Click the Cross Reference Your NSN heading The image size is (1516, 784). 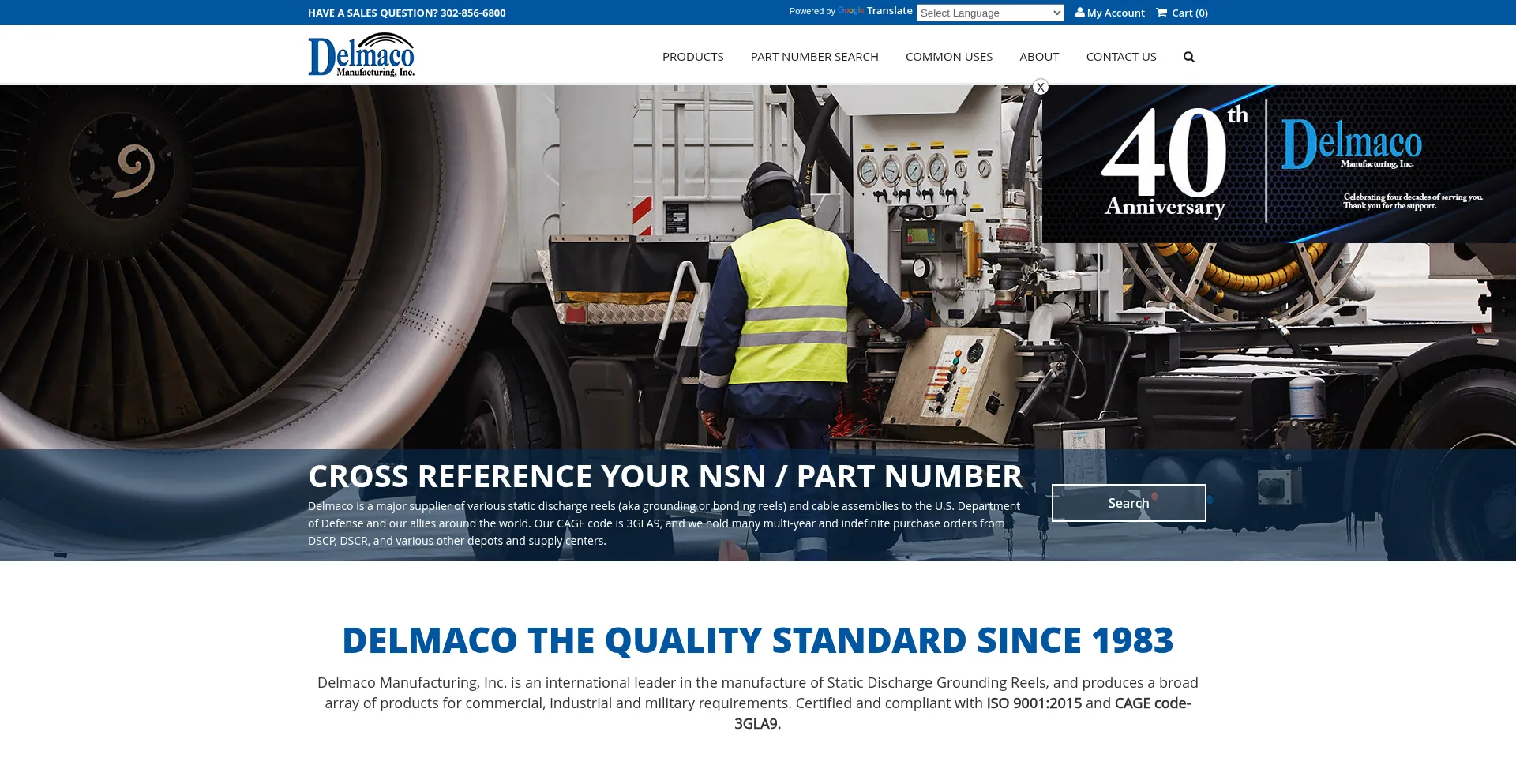click(665, 476)
